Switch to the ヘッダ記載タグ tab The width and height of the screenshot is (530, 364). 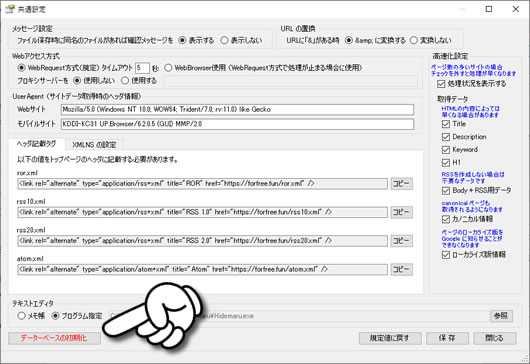point(37,144)
